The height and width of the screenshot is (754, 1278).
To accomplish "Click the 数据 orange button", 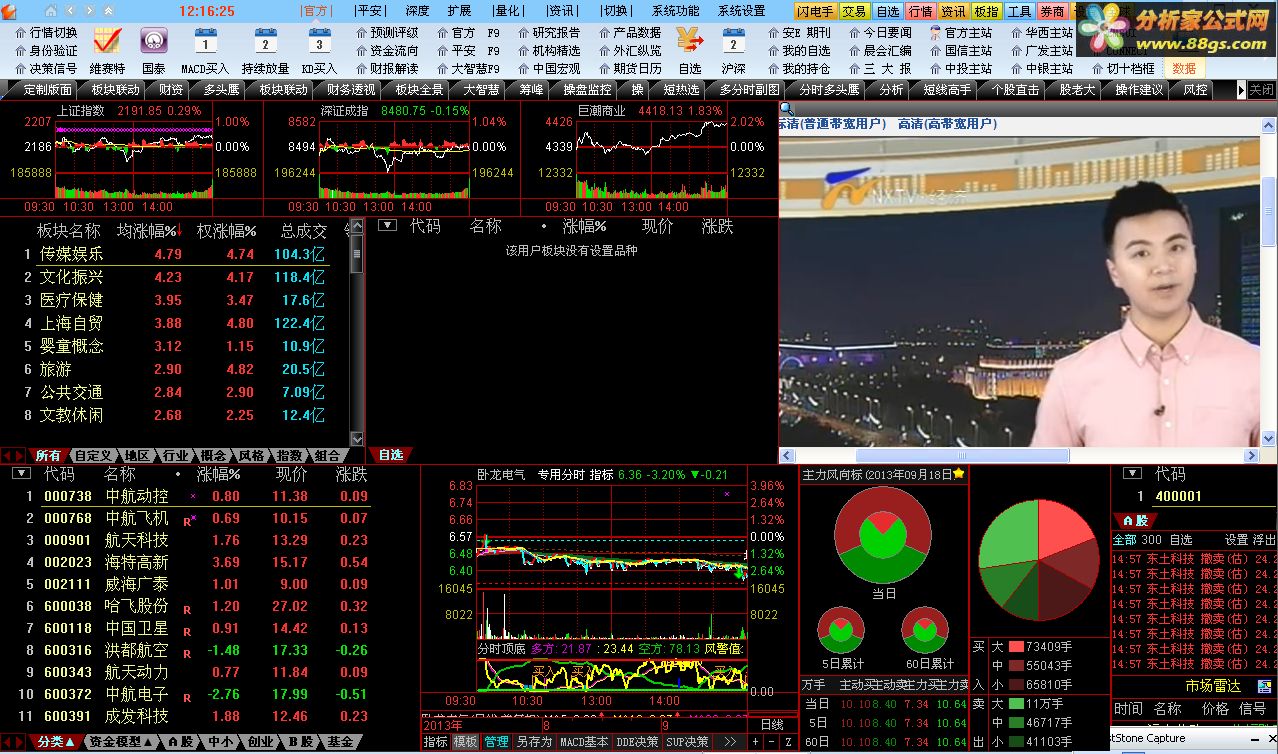I will 1184,68.
